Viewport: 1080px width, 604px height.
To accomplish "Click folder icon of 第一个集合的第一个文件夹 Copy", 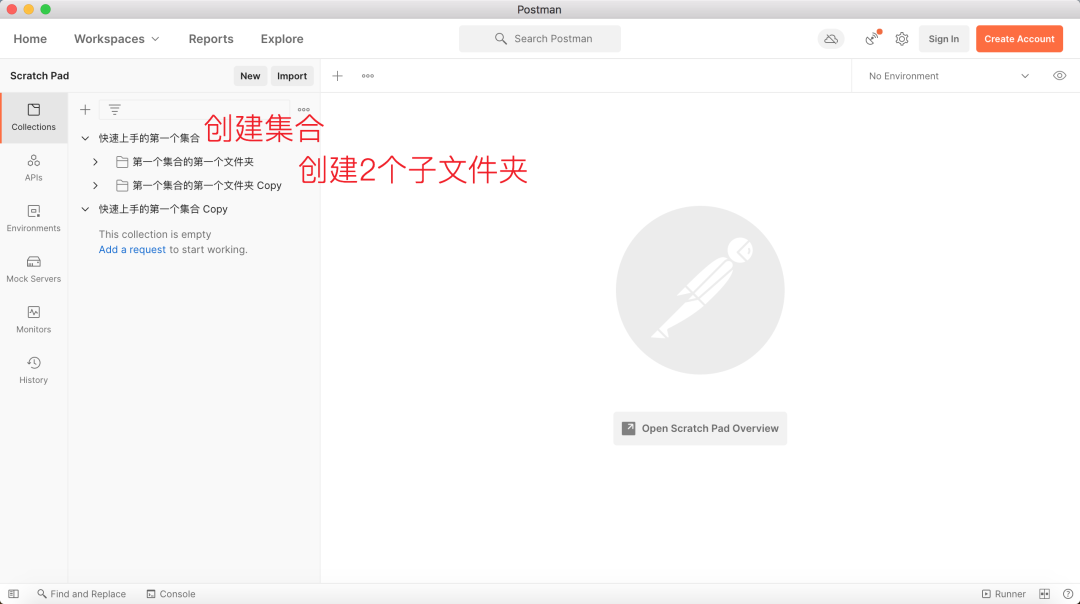I will click(x=122, y=185).
